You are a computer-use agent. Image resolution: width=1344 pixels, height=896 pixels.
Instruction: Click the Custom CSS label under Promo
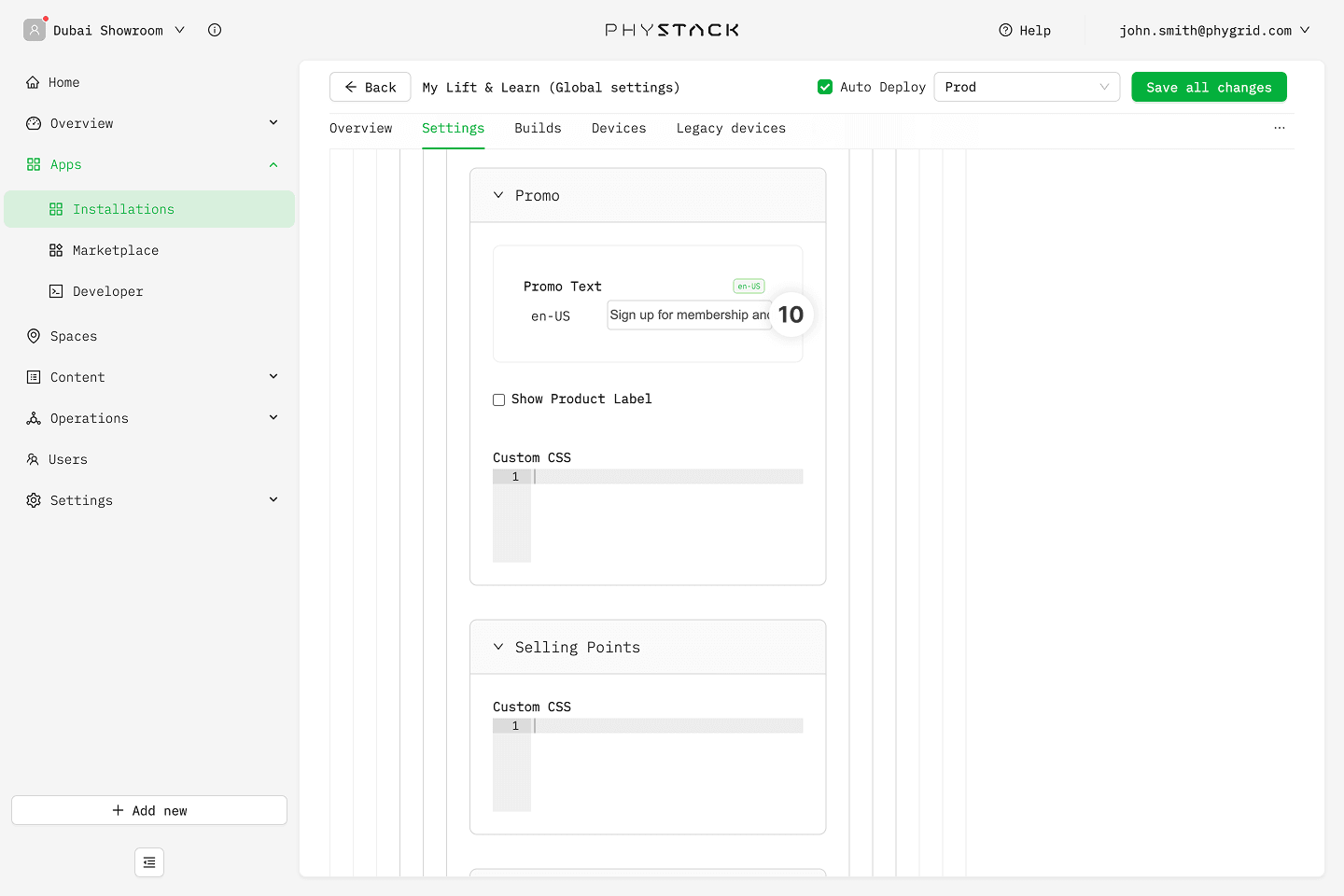point(532,457)
